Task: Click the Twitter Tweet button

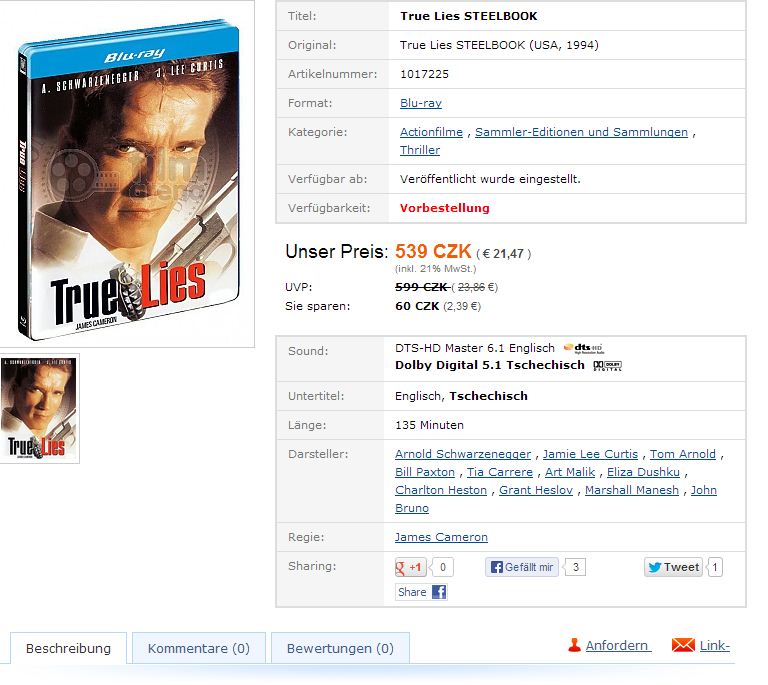Action: tap(673, 567)
